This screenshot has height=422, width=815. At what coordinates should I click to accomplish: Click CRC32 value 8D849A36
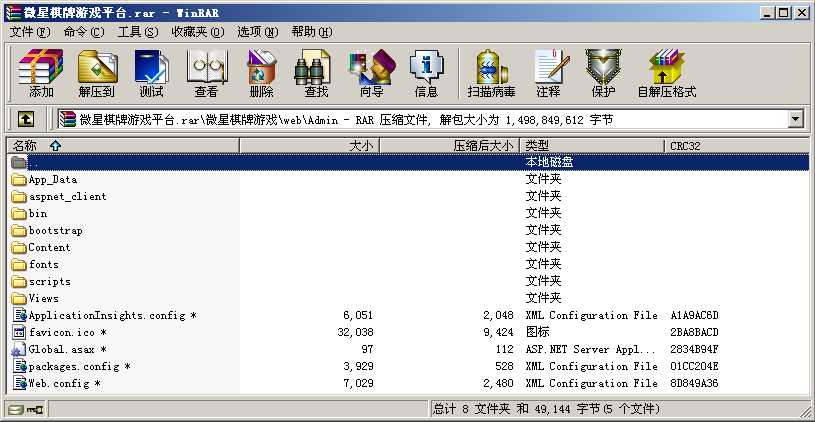(x=694, y=384)
